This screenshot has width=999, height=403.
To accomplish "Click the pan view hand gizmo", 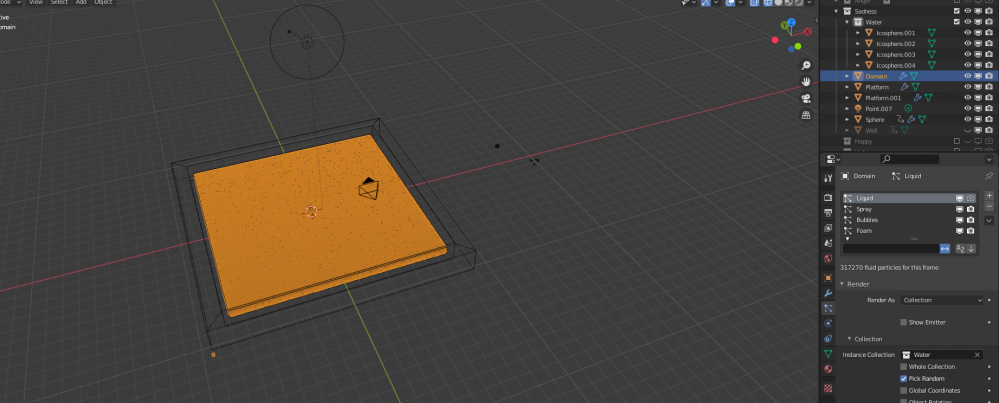I will click(x=806, y=81).
